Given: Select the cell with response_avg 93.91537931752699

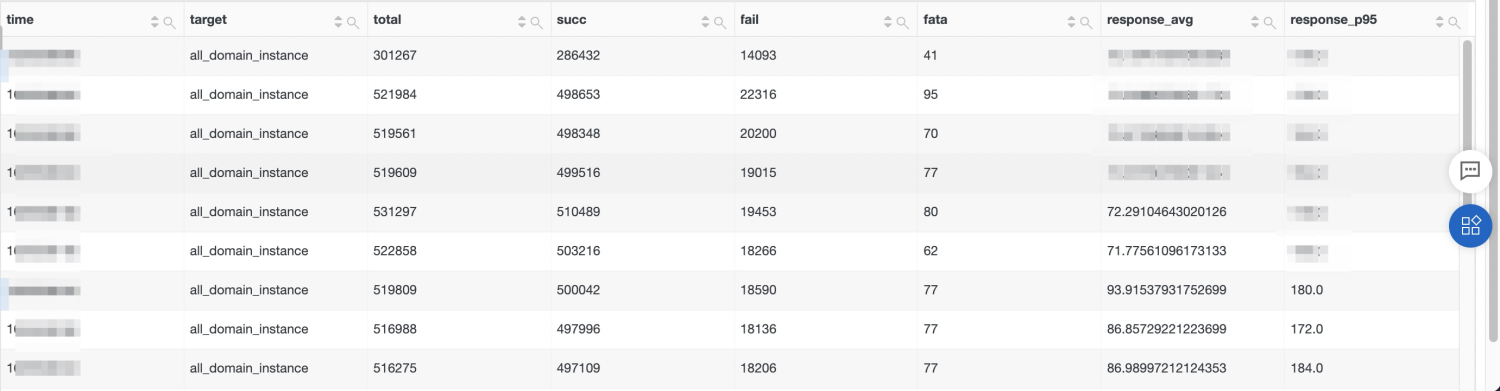Looking at the screenshot, I should pyautogui.click(x=1193, y=290).
